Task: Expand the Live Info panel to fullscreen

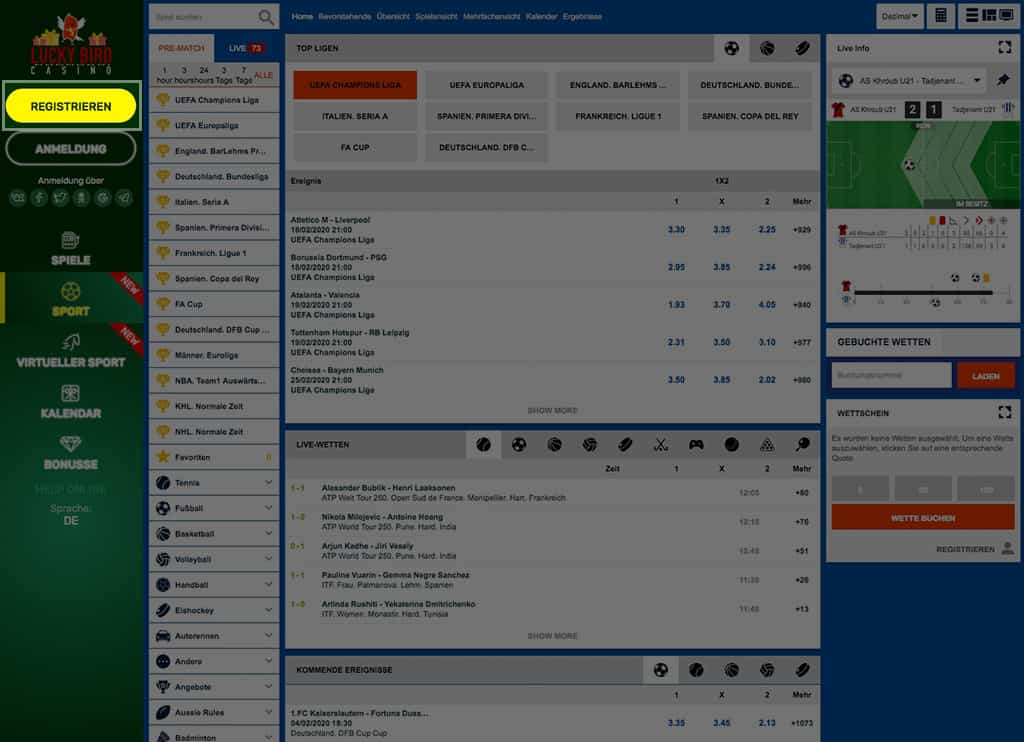Action: pyautogui.click(x=1004, y=47)
